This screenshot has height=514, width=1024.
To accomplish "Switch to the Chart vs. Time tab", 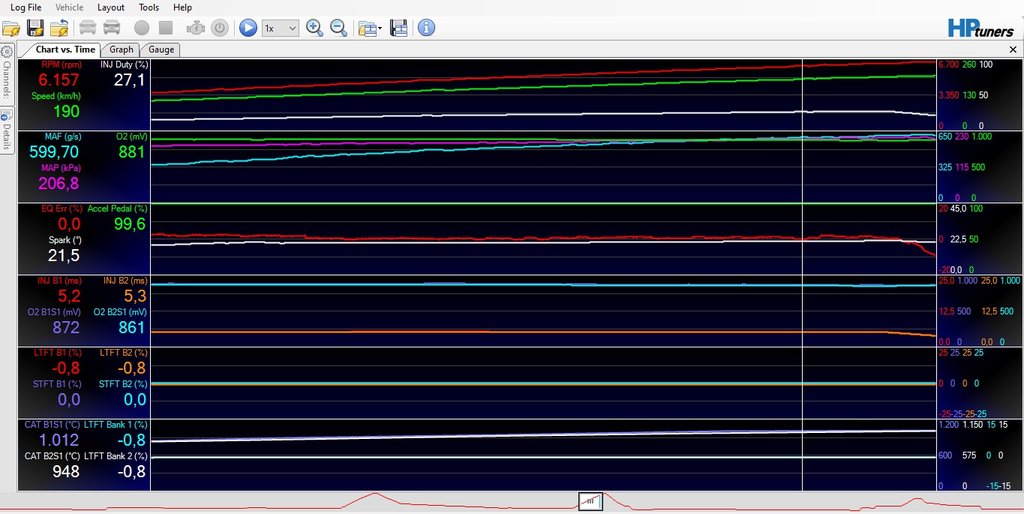I will click(x=65, y=50).
